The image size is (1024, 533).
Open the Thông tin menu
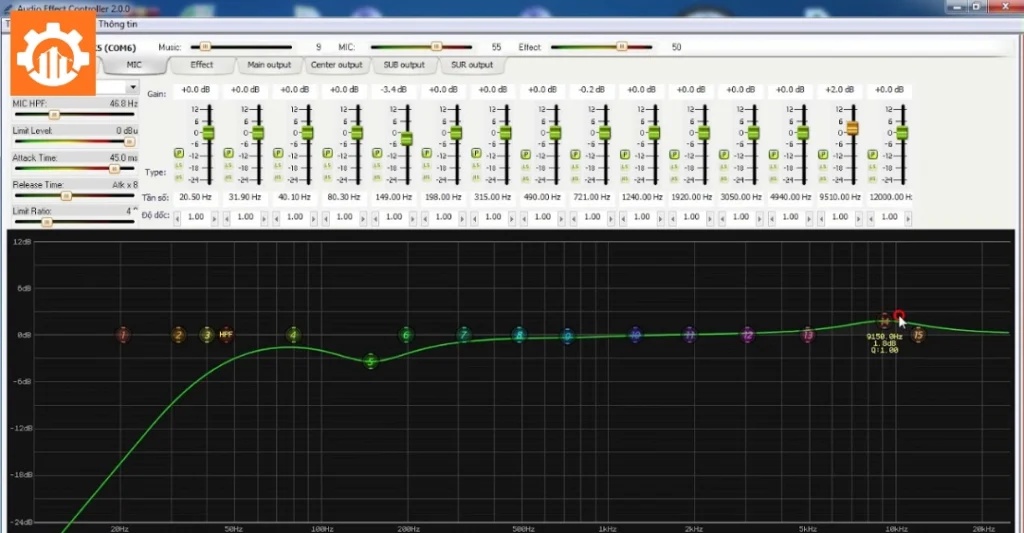pos(117,22)
